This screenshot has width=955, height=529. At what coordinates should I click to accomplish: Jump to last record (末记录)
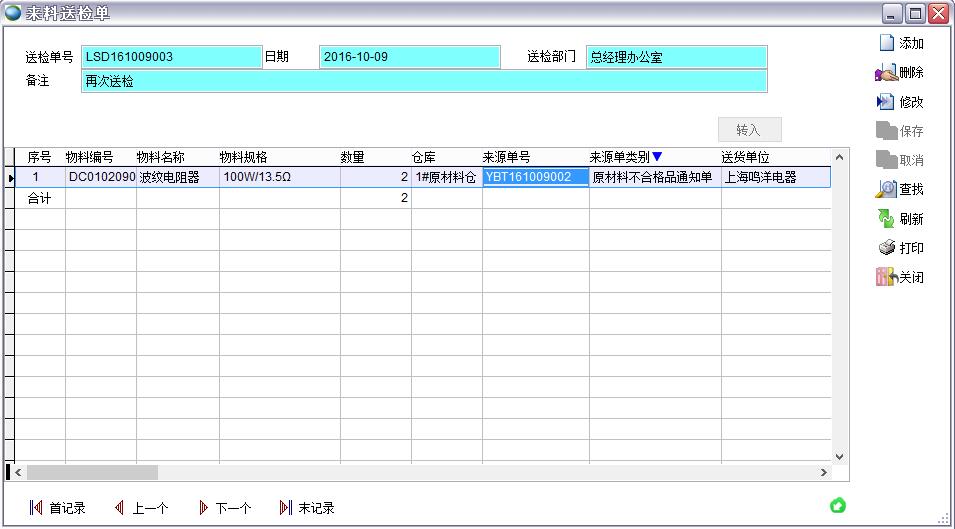(x=286, y=508)
